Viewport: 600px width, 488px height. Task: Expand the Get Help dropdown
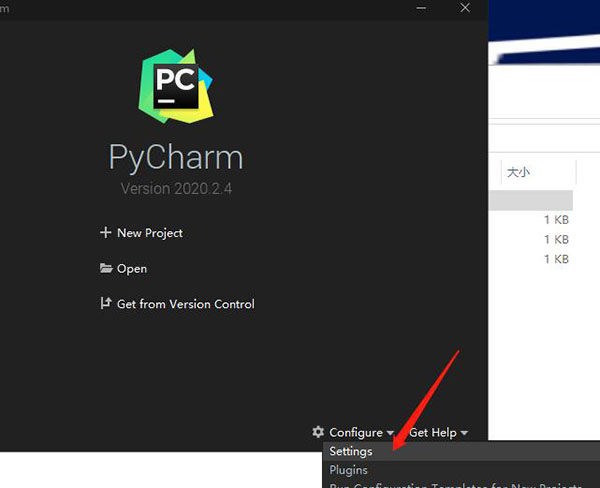point(439,433)
